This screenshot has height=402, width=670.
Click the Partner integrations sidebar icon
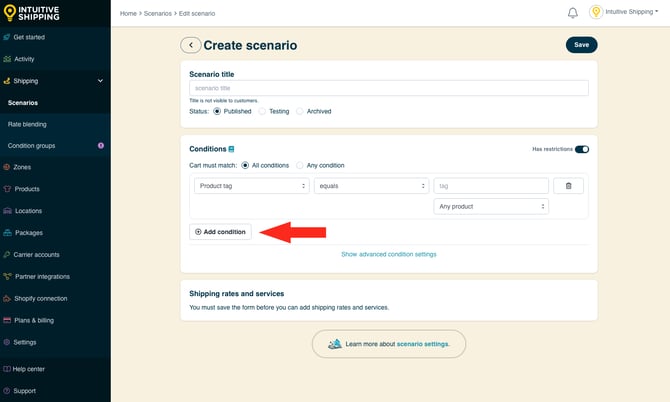(7, 276)
